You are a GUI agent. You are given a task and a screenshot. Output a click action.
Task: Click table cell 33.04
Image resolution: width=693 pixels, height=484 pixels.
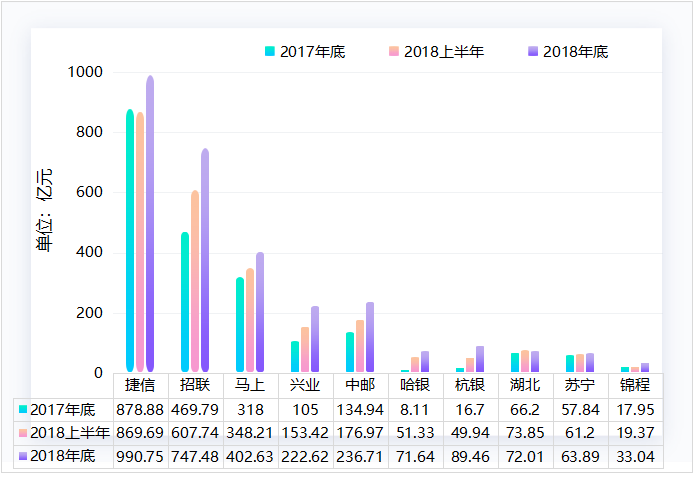(x=636, y=456)
